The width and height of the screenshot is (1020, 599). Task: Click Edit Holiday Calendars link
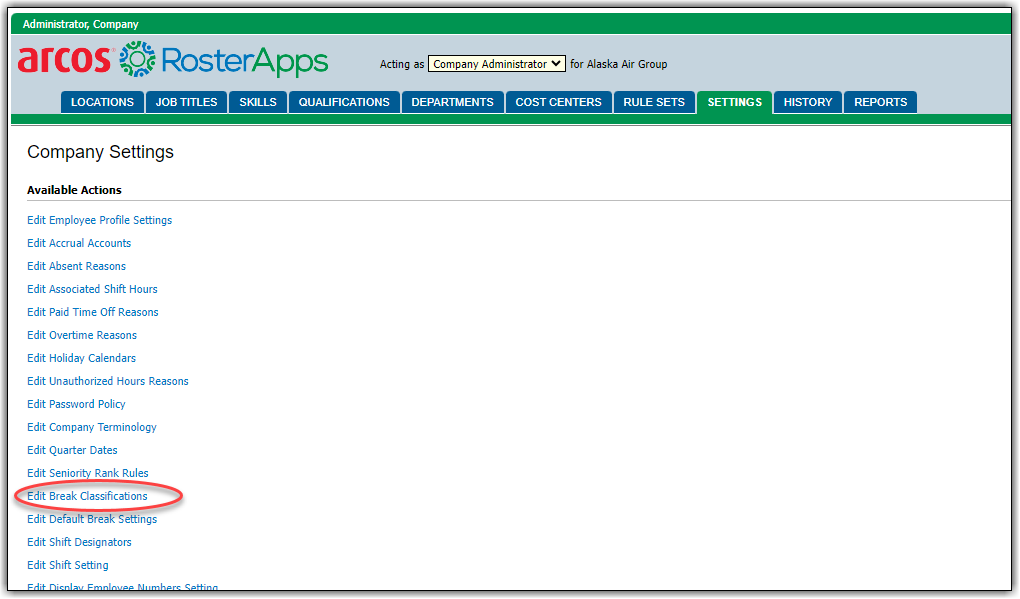point(81,358)
